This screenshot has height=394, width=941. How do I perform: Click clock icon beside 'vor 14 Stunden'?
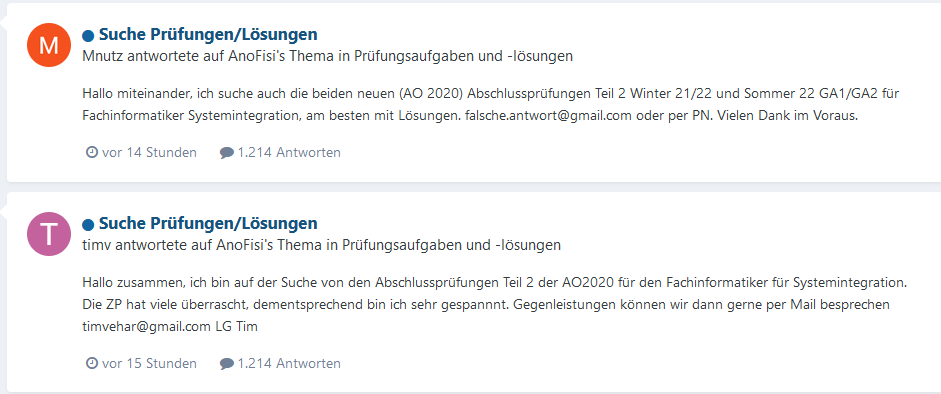(92, 152)
